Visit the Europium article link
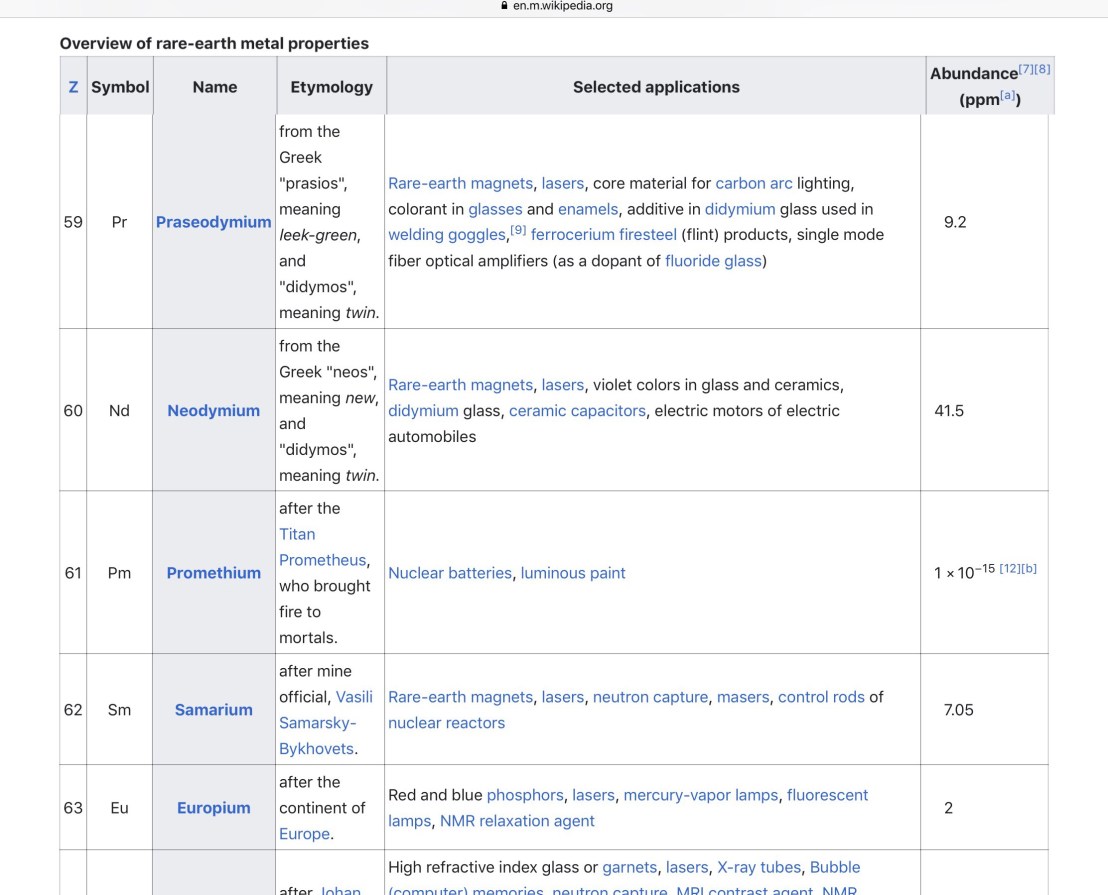The width and height of the screenshot is (1108, 895). 213,808
